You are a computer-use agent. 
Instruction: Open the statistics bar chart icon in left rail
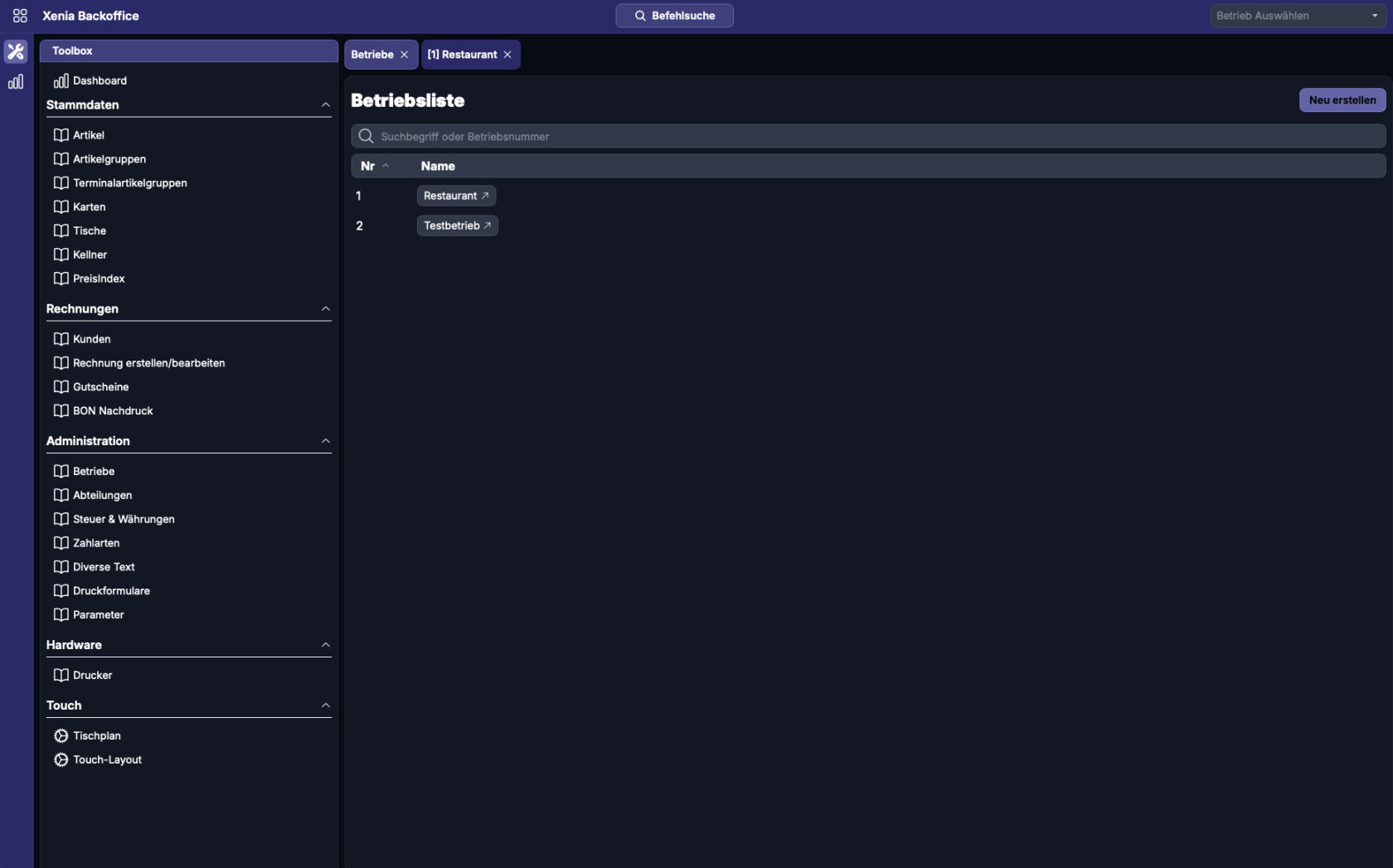[16, 82]
